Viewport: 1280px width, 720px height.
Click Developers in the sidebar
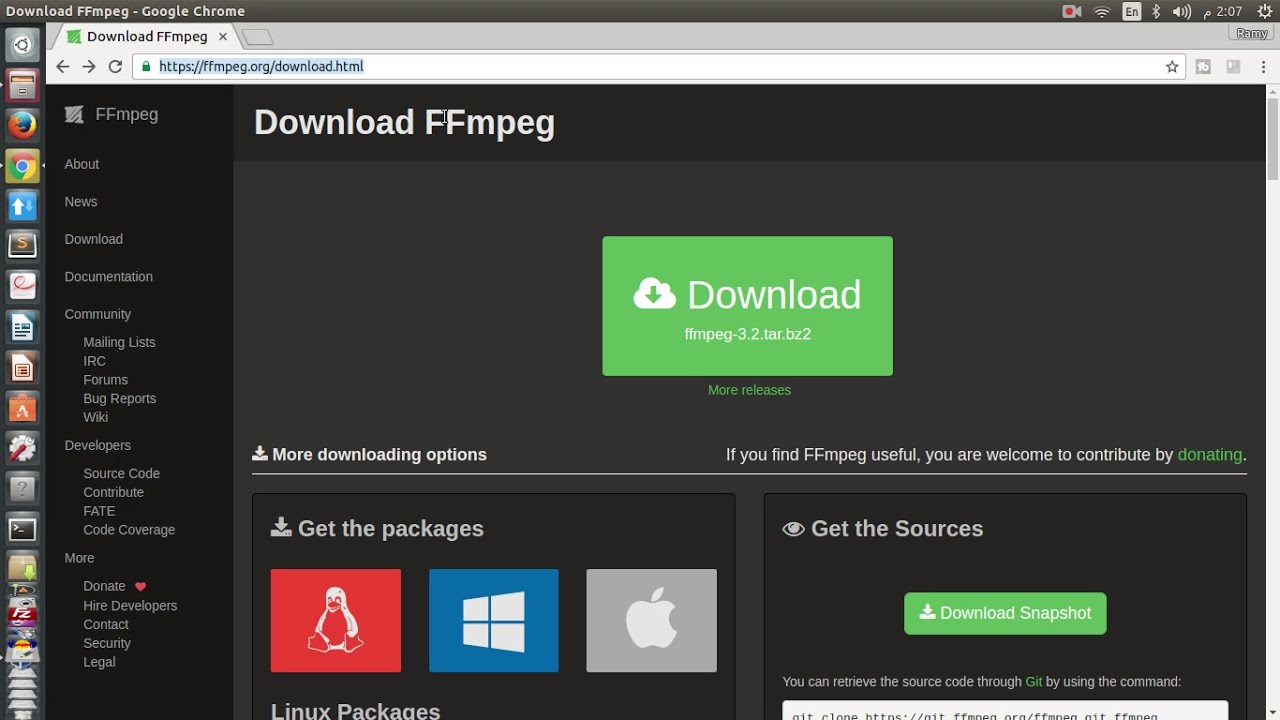point(98,445)
